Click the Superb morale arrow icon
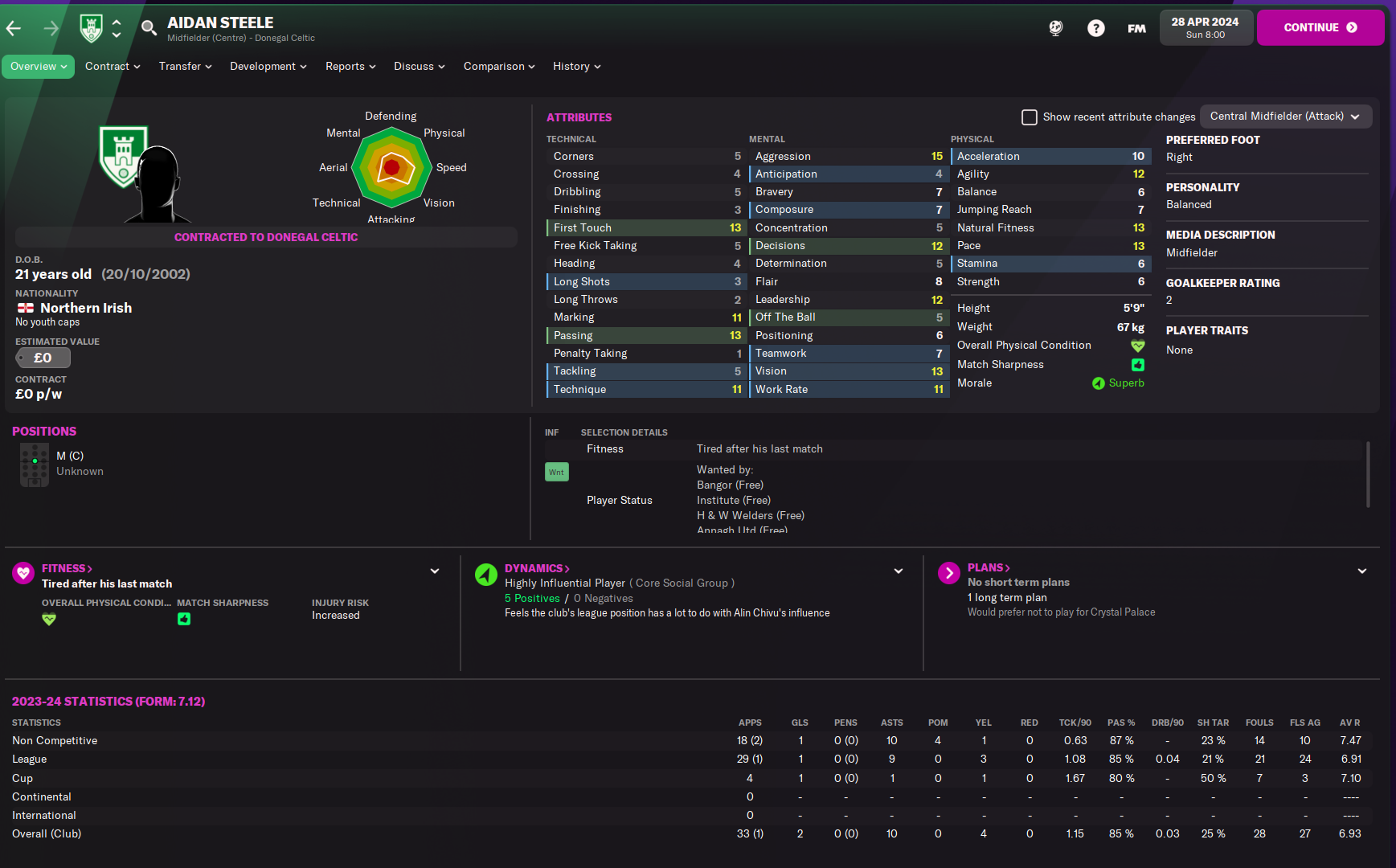1396x868 pixels. (x=1099, y=383)
